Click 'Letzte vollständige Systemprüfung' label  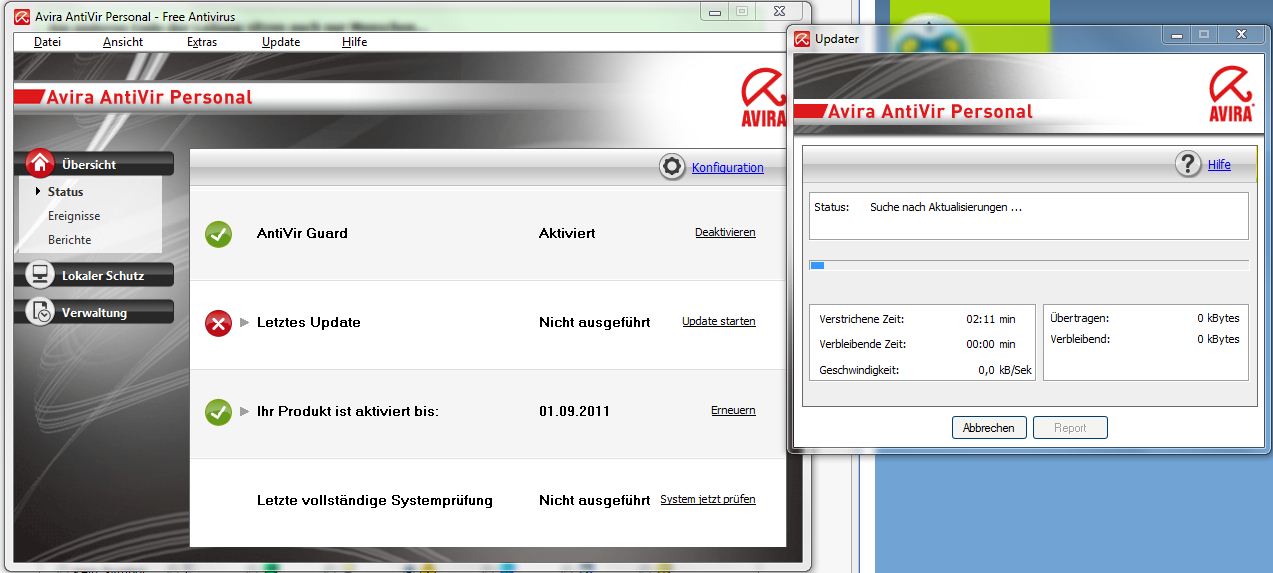click(375, 500)
